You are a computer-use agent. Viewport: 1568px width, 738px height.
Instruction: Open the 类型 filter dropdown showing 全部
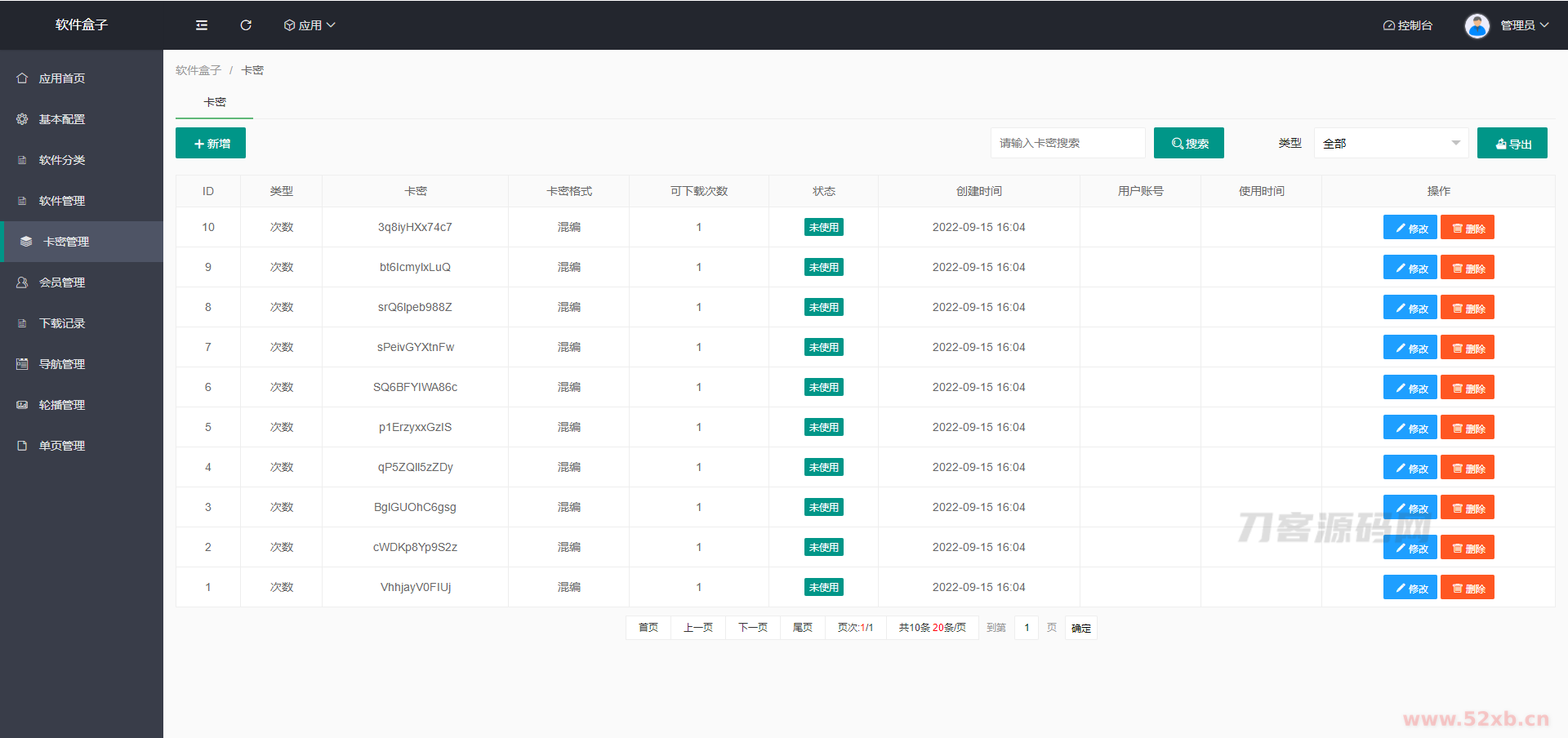coord(1390,143)
